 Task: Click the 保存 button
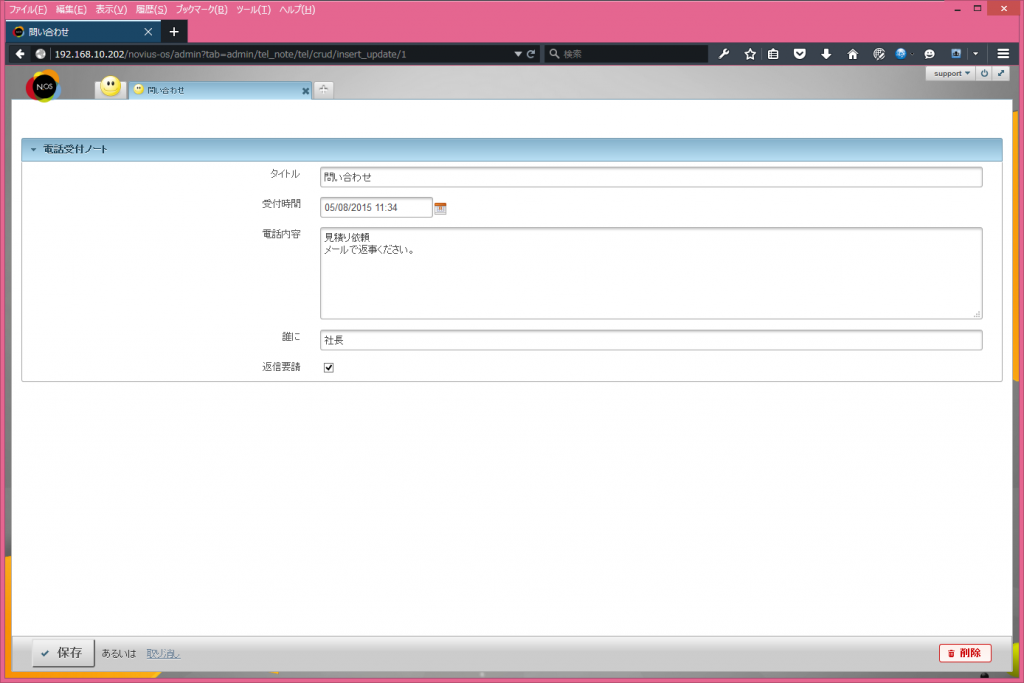click(x=62, y=652)
